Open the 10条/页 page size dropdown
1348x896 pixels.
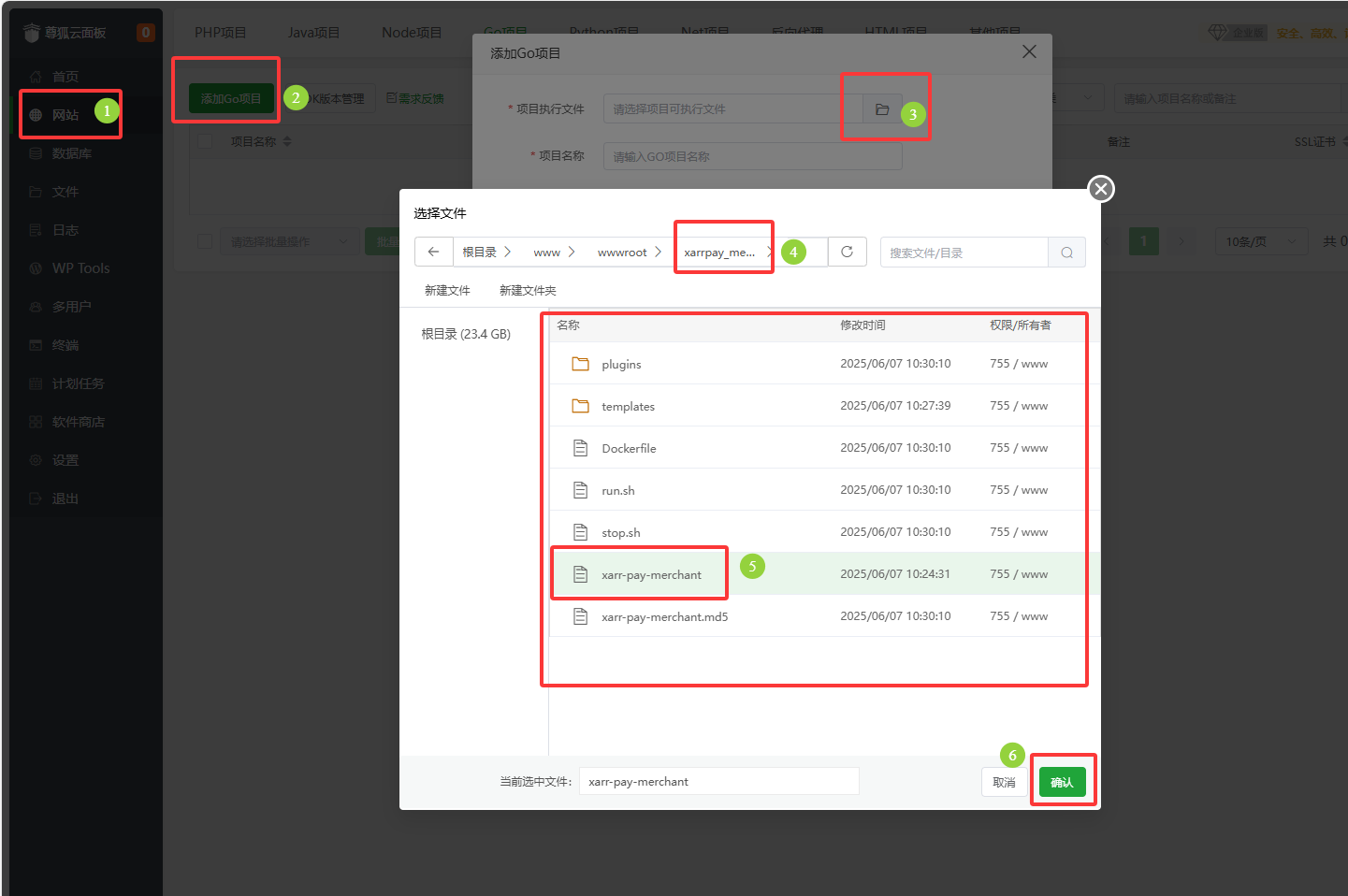tap(1259, 241)
